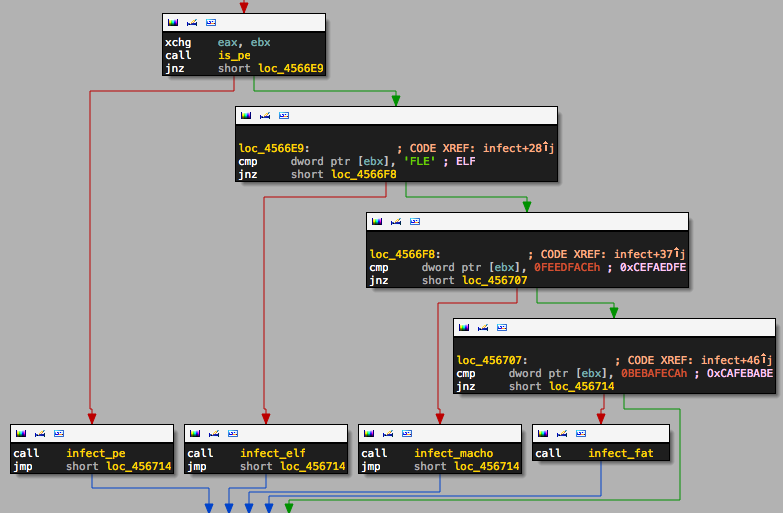The height and width of the screenshot is (513, 783).
Task: Click the 0xCEFAEDFE comment
Action: (653, 267)
